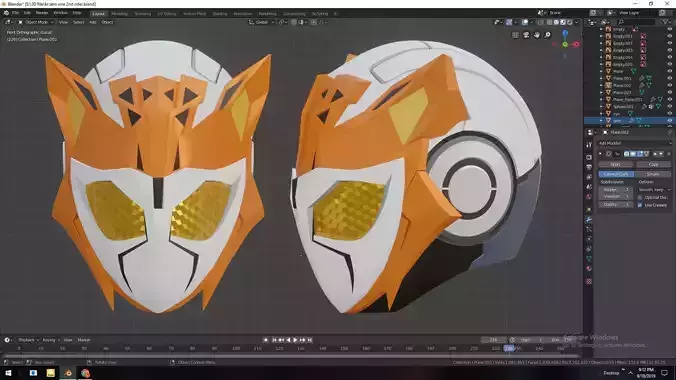Click the orthographic/perspective grid icon

coord(516,35)
